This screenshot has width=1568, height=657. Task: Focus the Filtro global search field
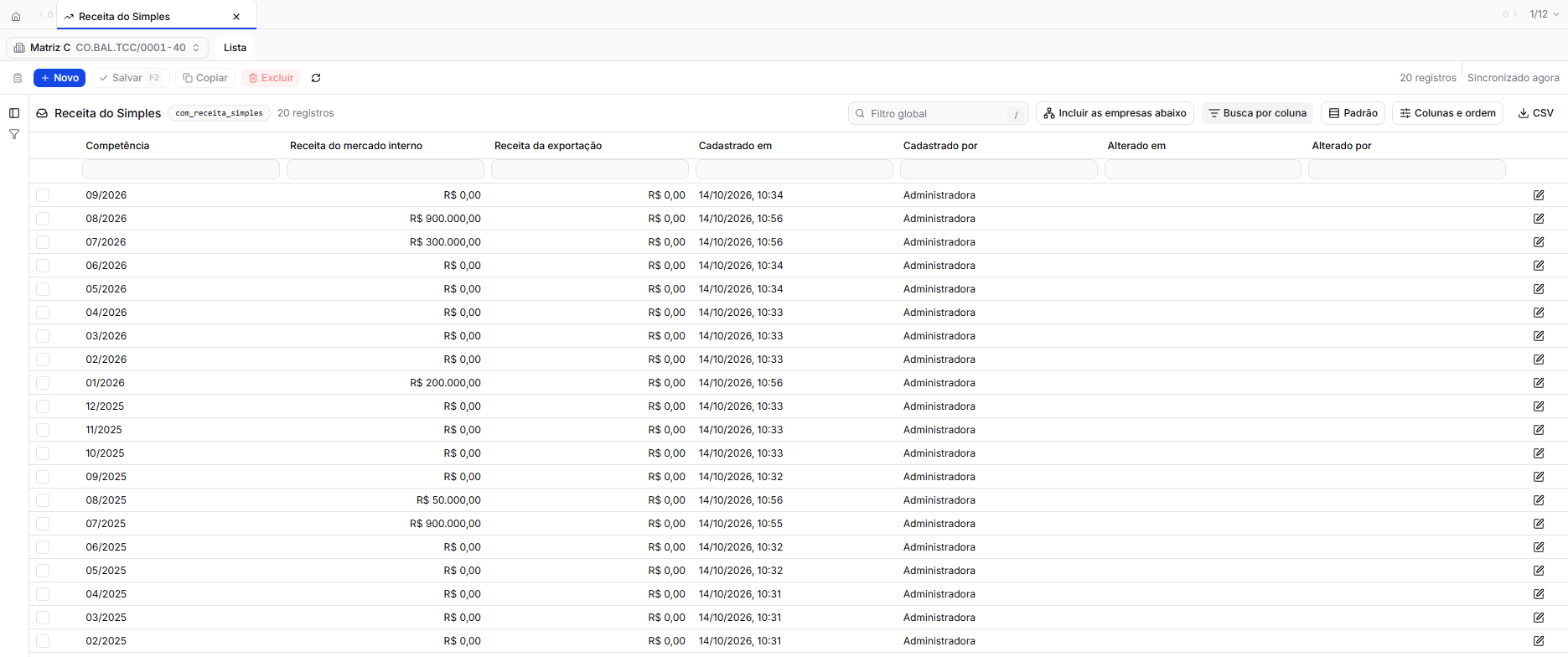938,113
